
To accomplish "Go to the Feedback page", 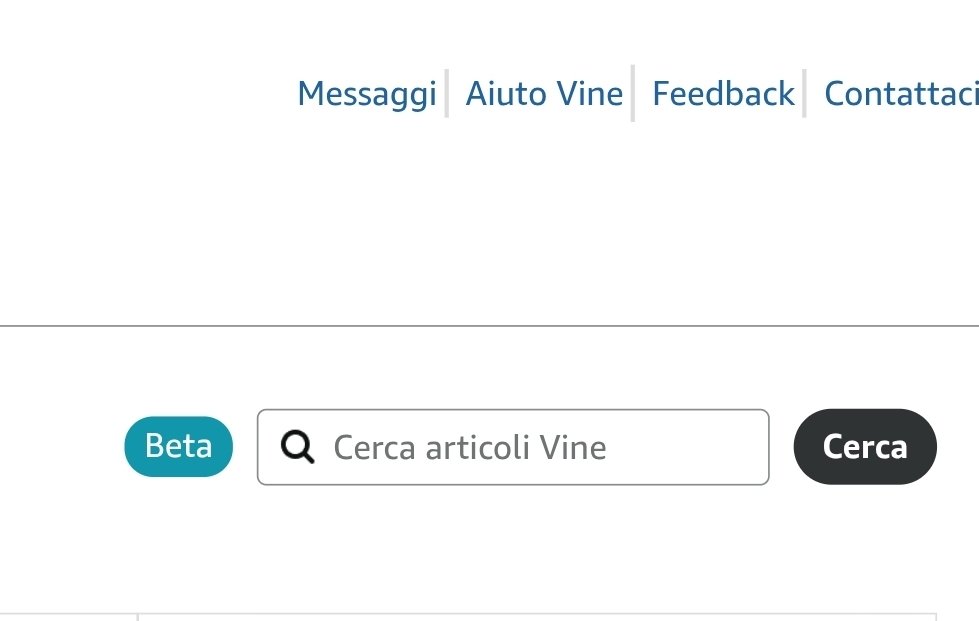I will [x=723, y=94].
